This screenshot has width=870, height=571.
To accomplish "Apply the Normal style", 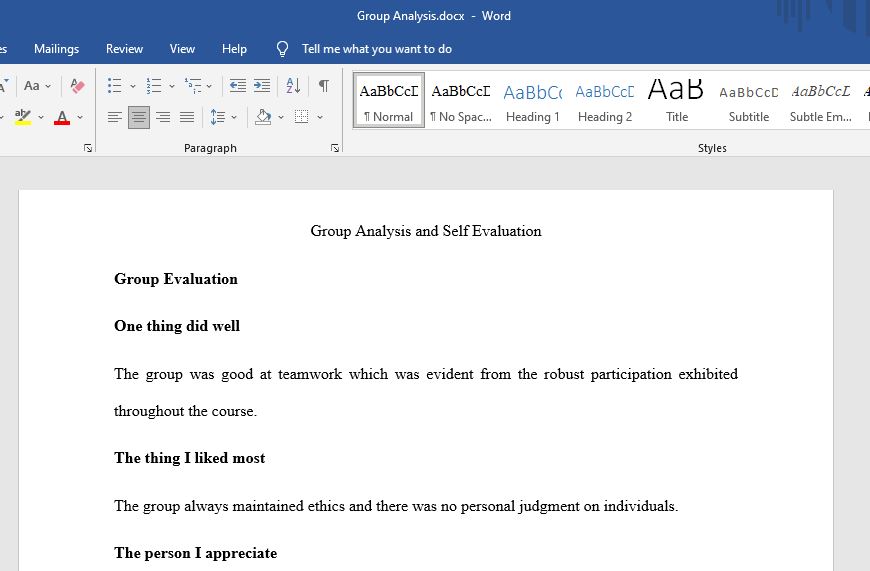I will 388,100.
